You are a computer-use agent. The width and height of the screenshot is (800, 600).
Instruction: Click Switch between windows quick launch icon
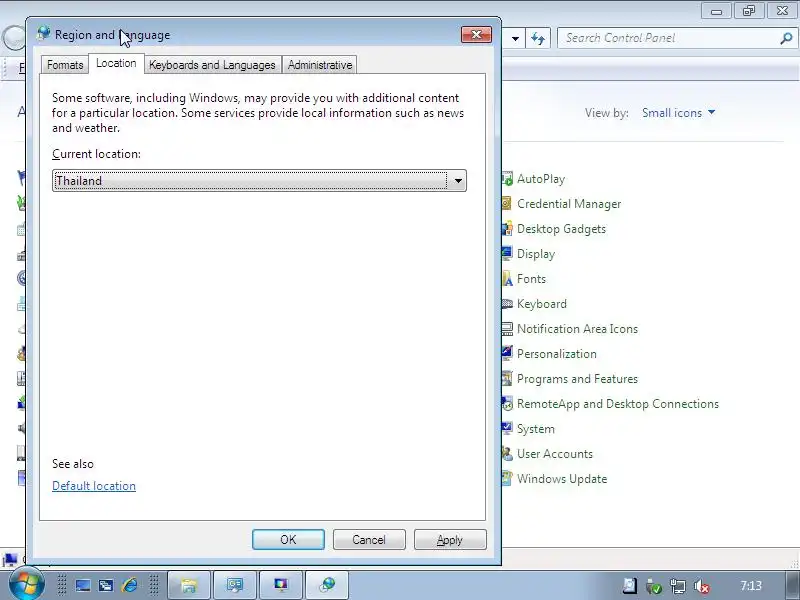click(x=106, y=585)
